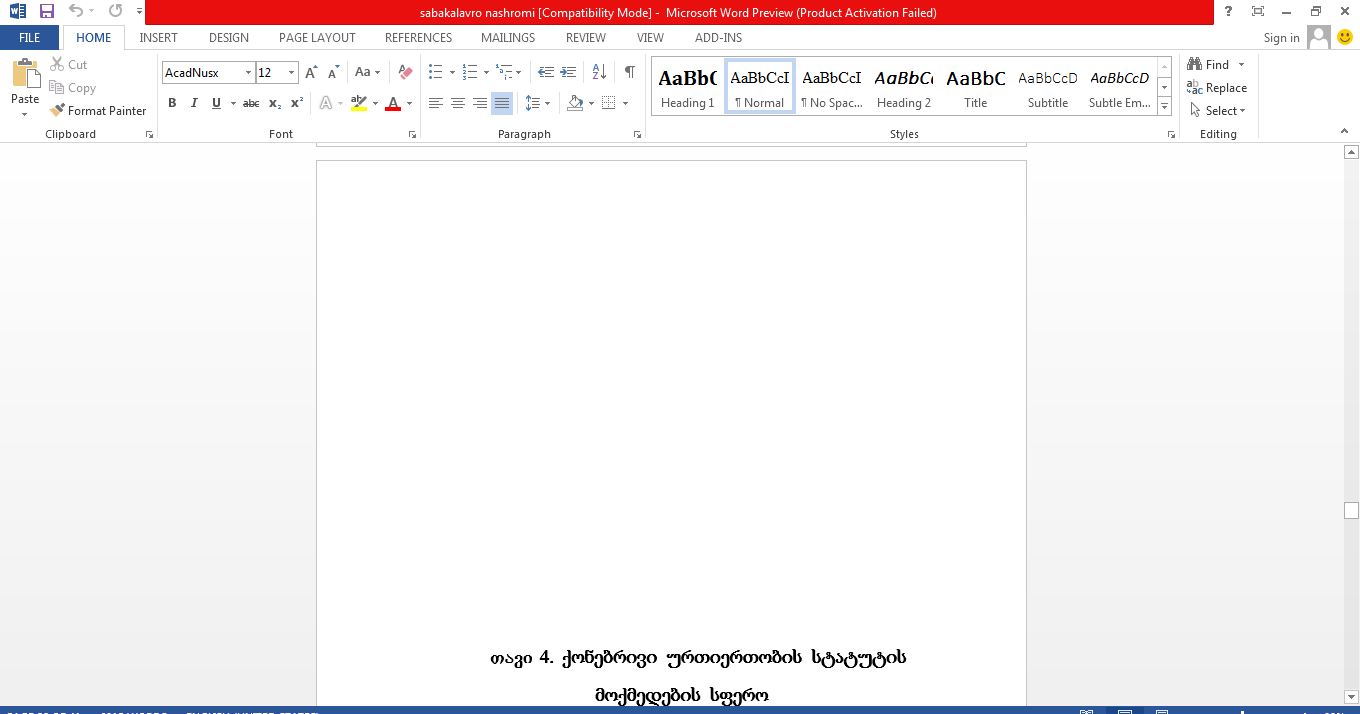The image size is (1360, 714).
Task: Select the Heading 1 style thumbnail
Action: click(688, 87)
